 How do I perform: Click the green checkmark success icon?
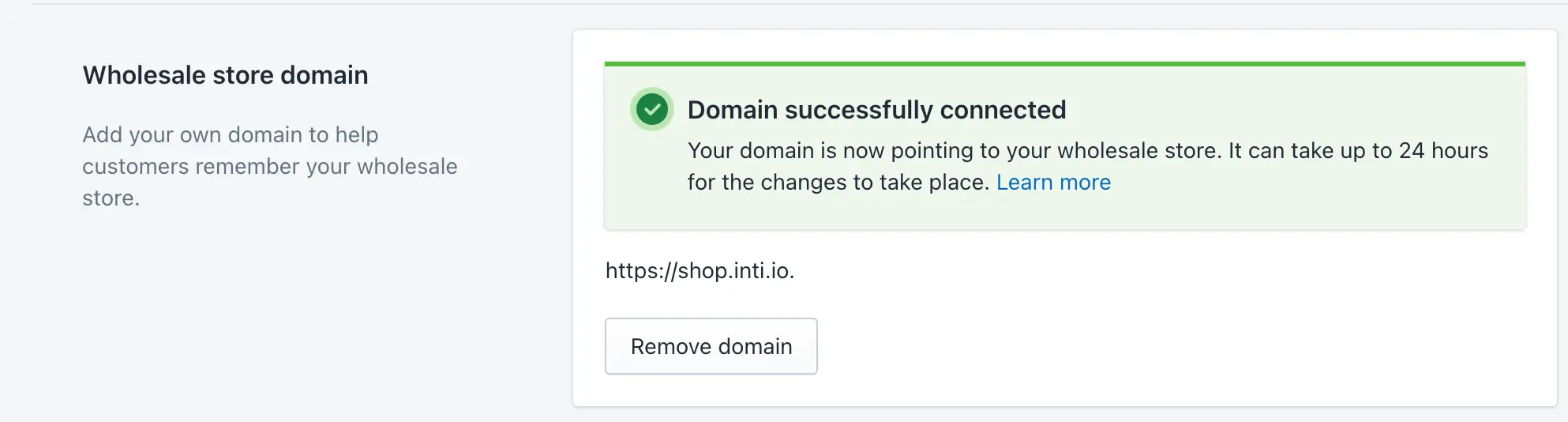tap(652, 109)
